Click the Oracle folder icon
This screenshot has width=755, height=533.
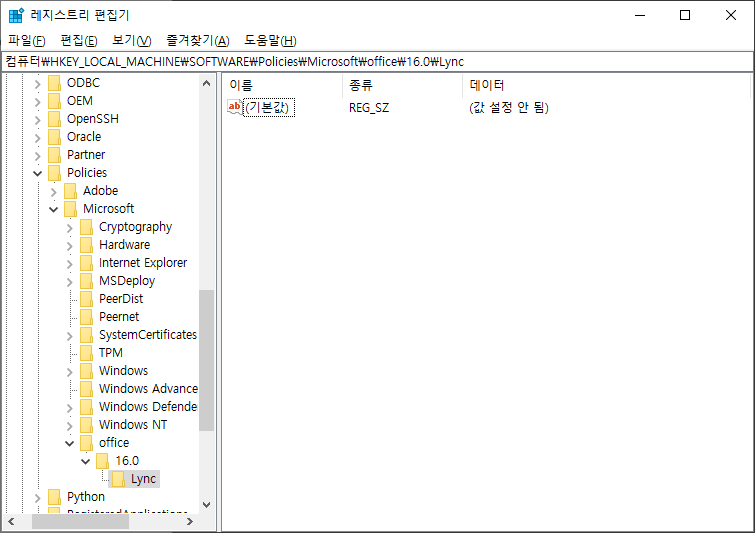[54, 137]
